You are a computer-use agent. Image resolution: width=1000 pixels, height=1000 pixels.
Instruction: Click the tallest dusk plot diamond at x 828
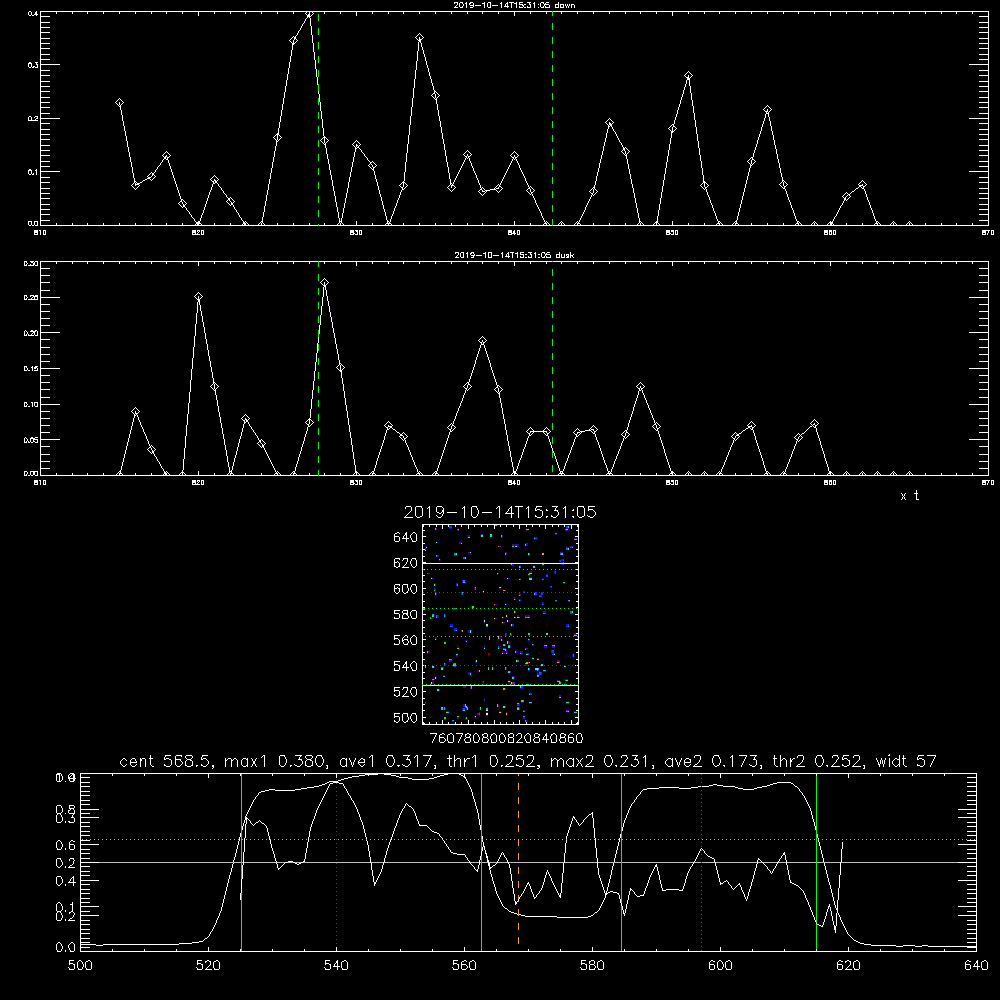click(x=325, y=282)
